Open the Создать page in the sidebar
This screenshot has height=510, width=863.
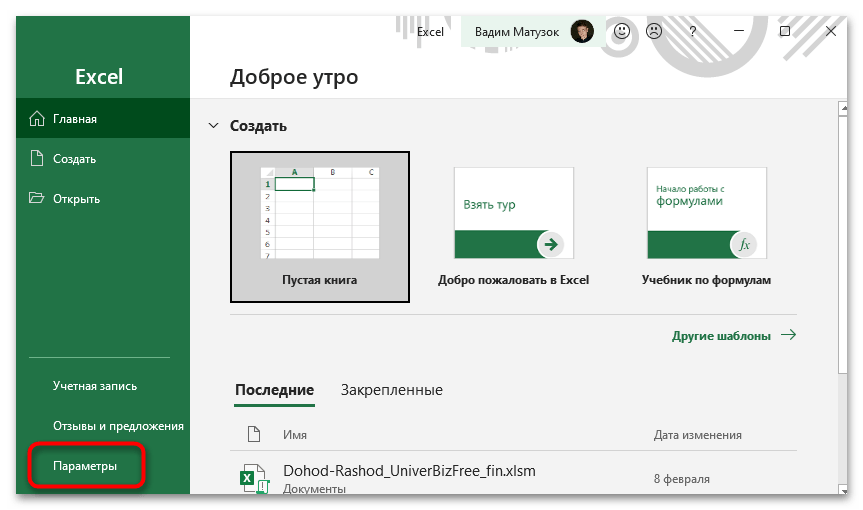tap(75, 159)
